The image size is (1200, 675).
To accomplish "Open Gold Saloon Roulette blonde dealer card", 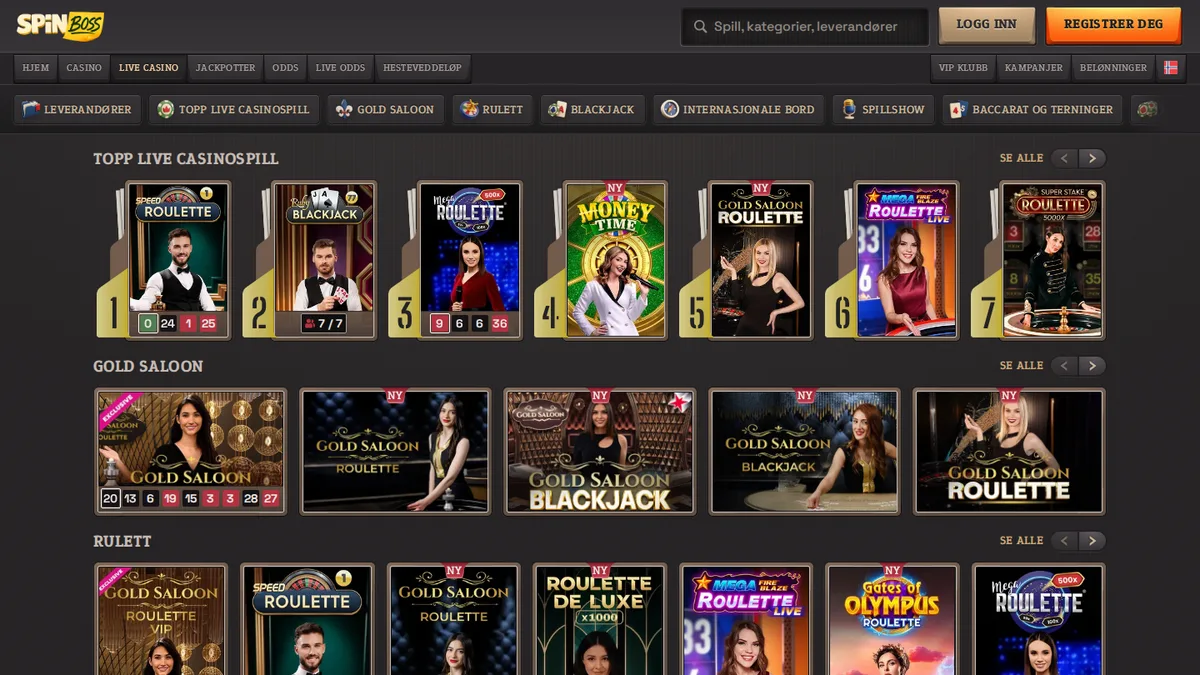I will coord(1009,452).
